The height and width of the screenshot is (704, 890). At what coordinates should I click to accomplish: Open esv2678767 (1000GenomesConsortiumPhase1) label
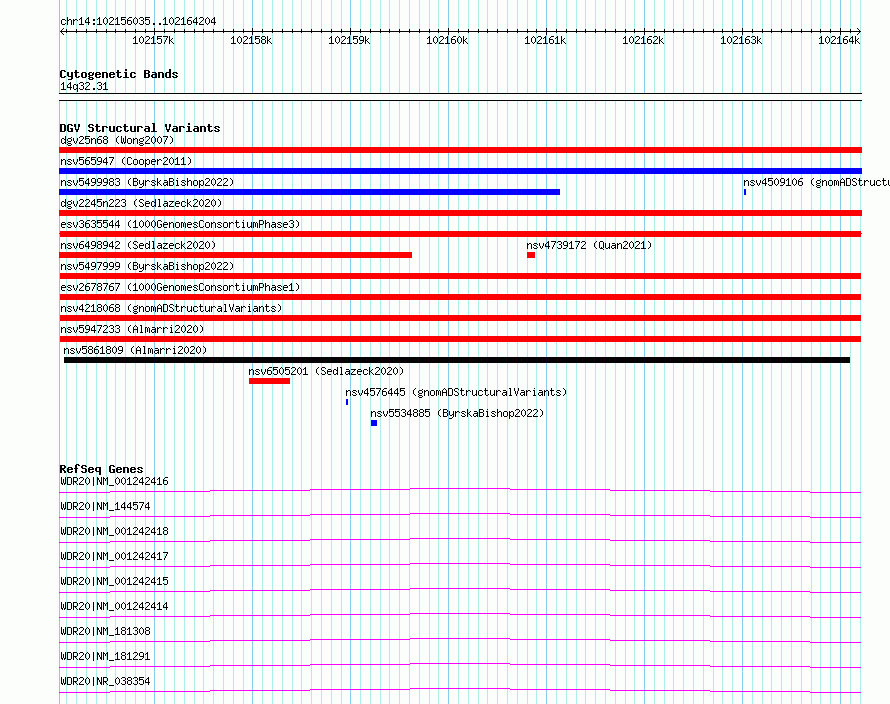[x=180, y=287]
